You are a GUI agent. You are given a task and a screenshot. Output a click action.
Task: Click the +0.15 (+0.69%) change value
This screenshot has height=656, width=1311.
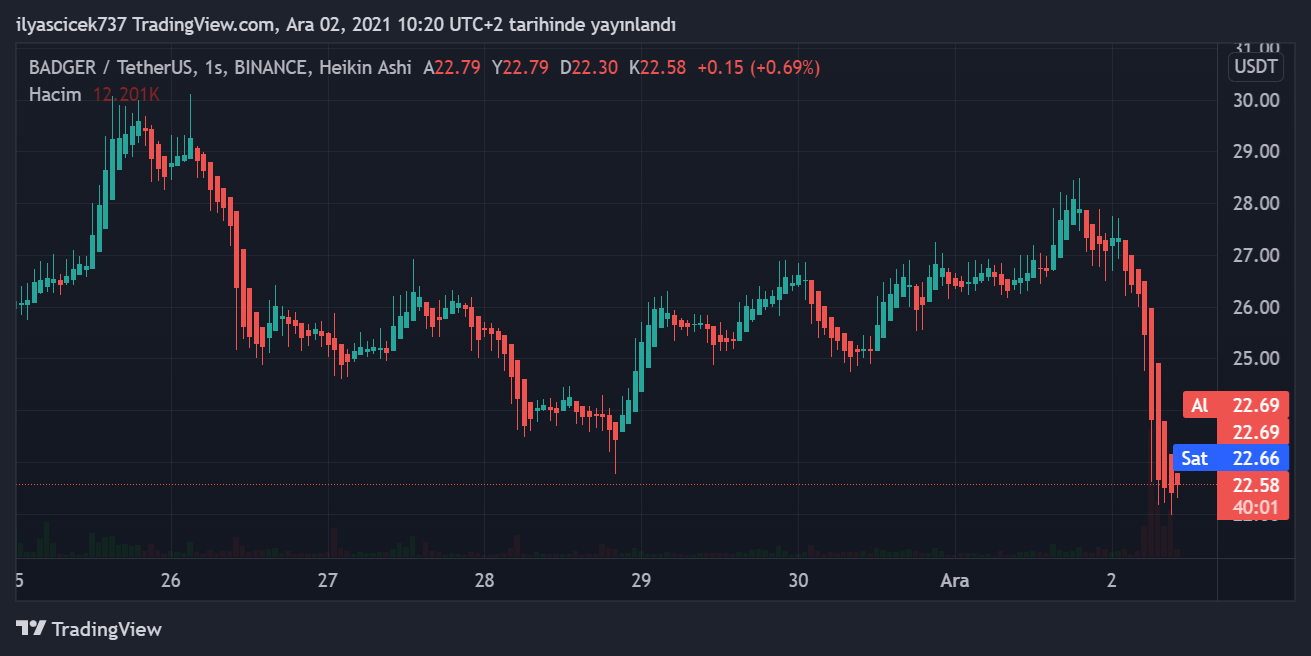(758, 68)
